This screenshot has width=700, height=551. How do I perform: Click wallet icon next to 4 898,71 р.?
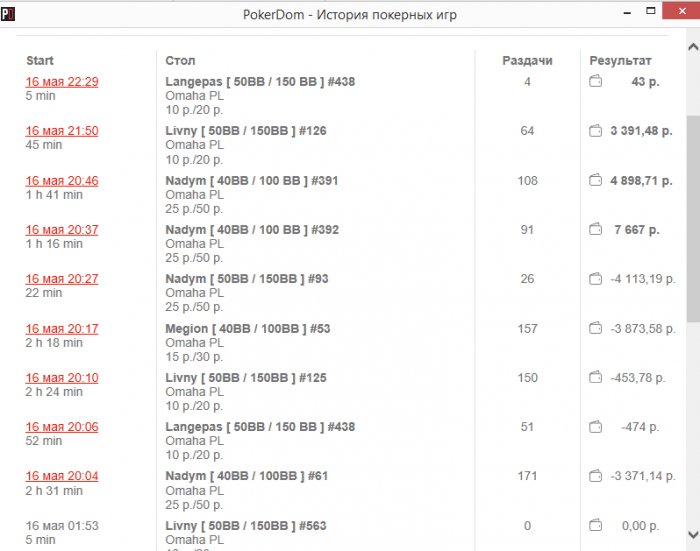(596, 180)
